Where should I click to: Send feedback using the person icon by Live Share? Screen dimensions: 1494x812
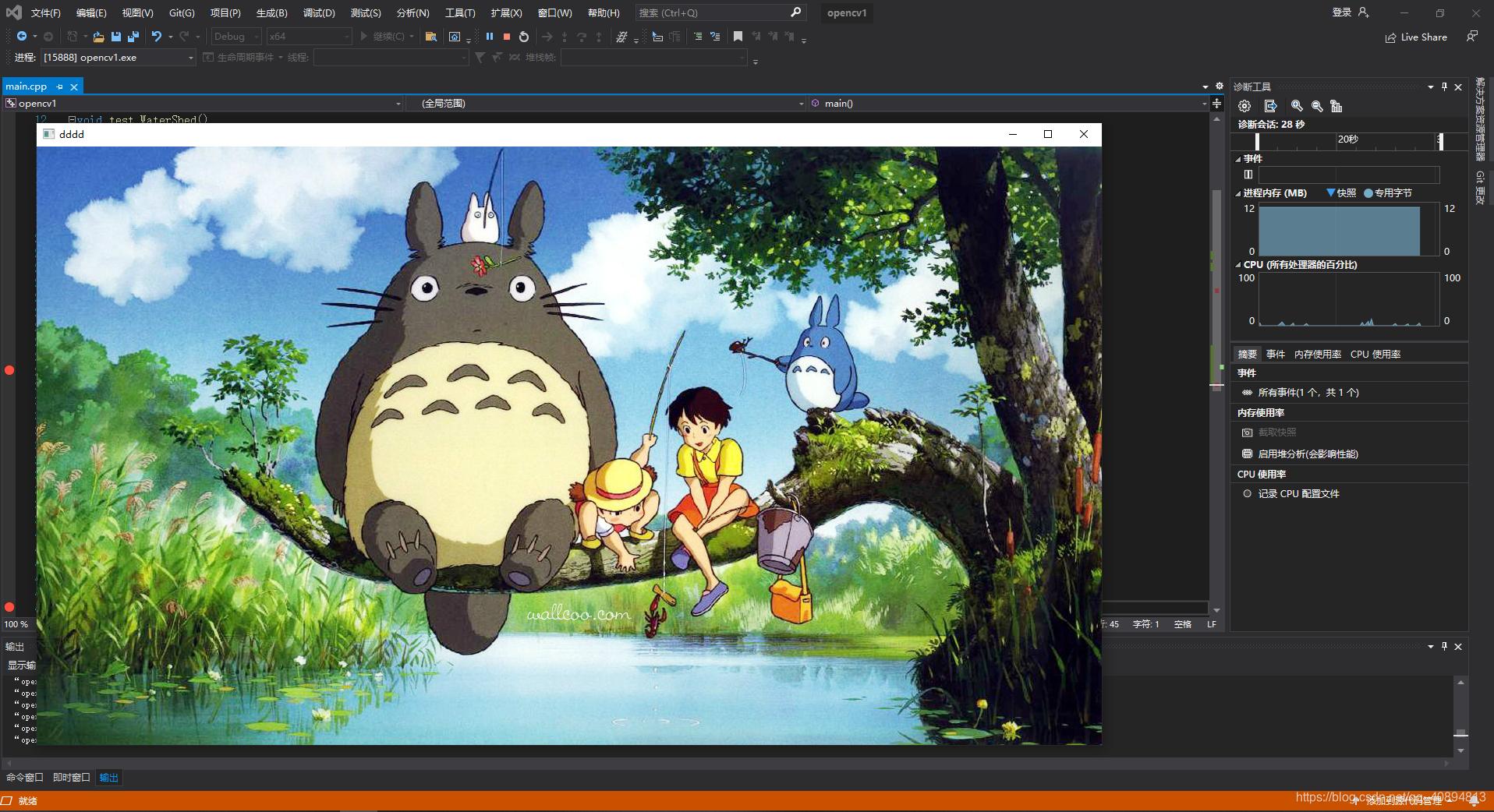coord(1471,36)
